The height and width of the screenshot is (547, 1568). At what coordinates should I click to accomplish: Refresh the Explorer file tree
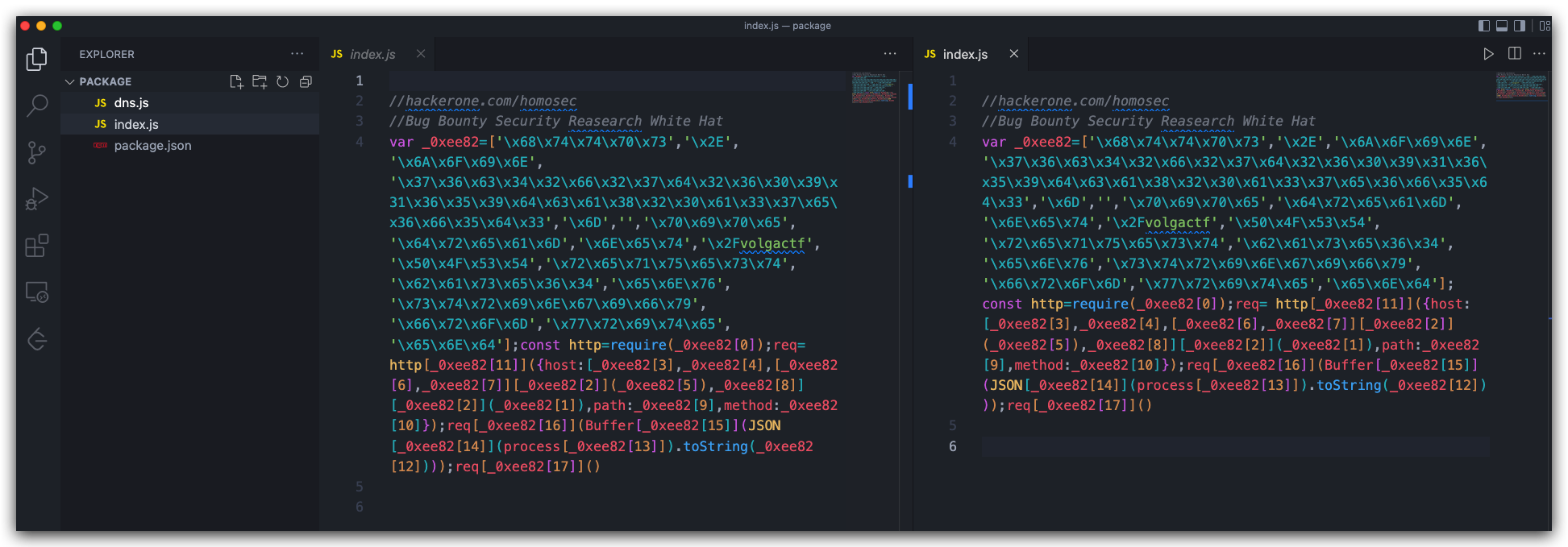point(282,81)
